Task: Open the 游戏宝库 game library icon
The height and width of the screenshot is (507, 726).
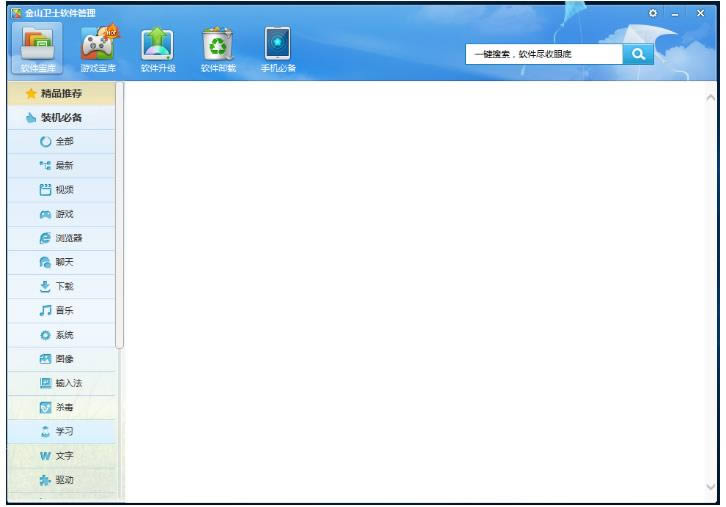Action: pyautogui.click(x=98, y=48)
